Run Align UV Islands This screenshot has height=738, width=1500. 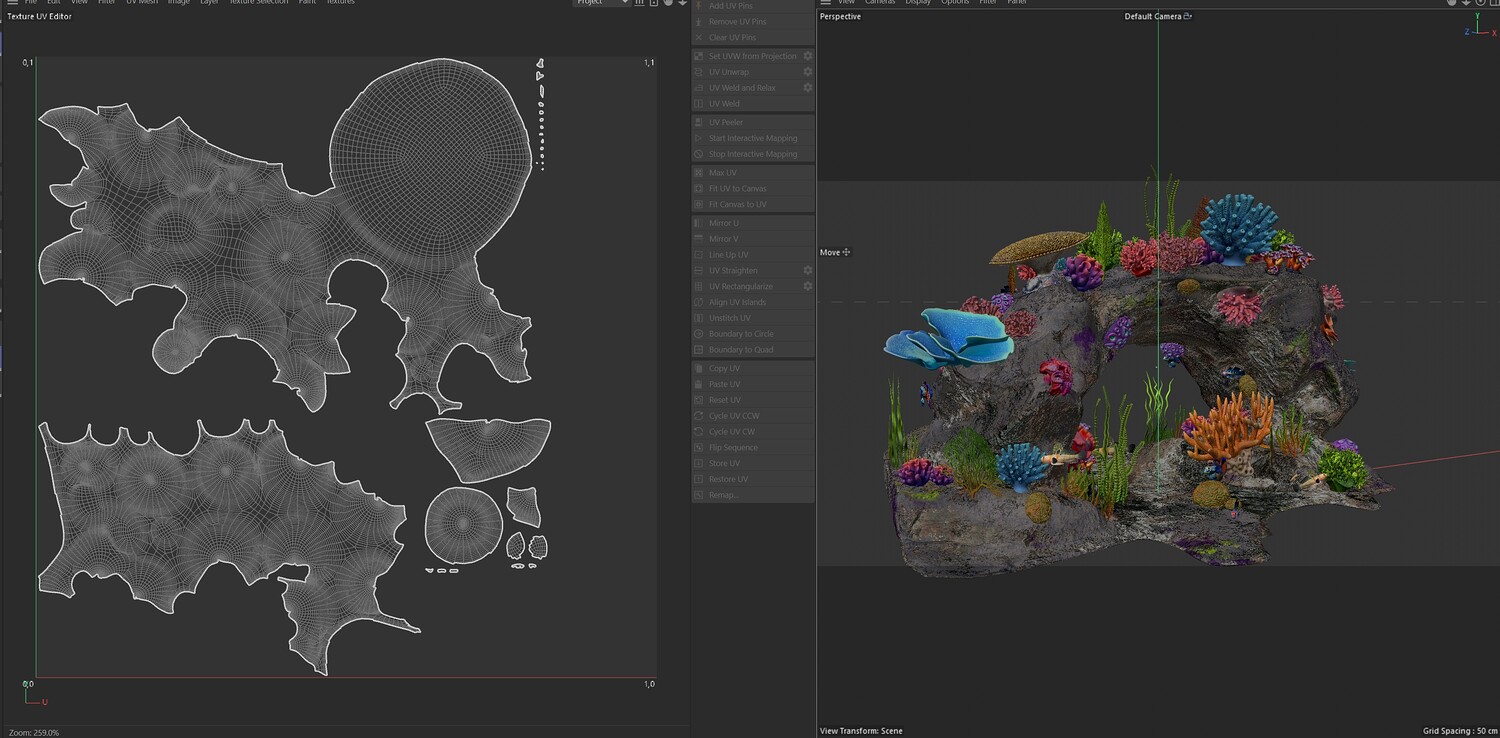pyautogui.click(x=753, y=302)
